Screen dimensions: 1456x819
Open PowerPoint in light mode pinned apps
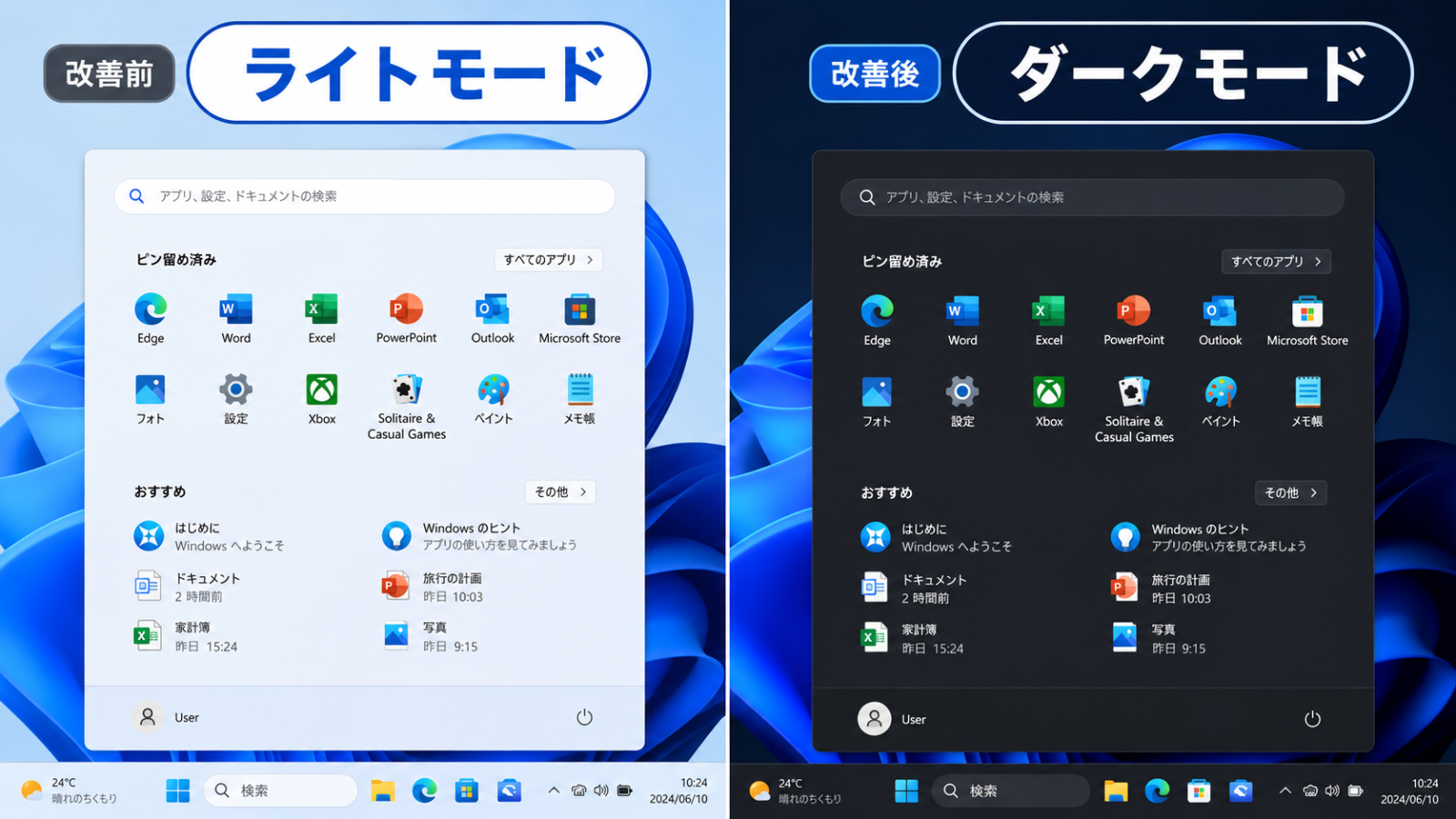point(407,318)
